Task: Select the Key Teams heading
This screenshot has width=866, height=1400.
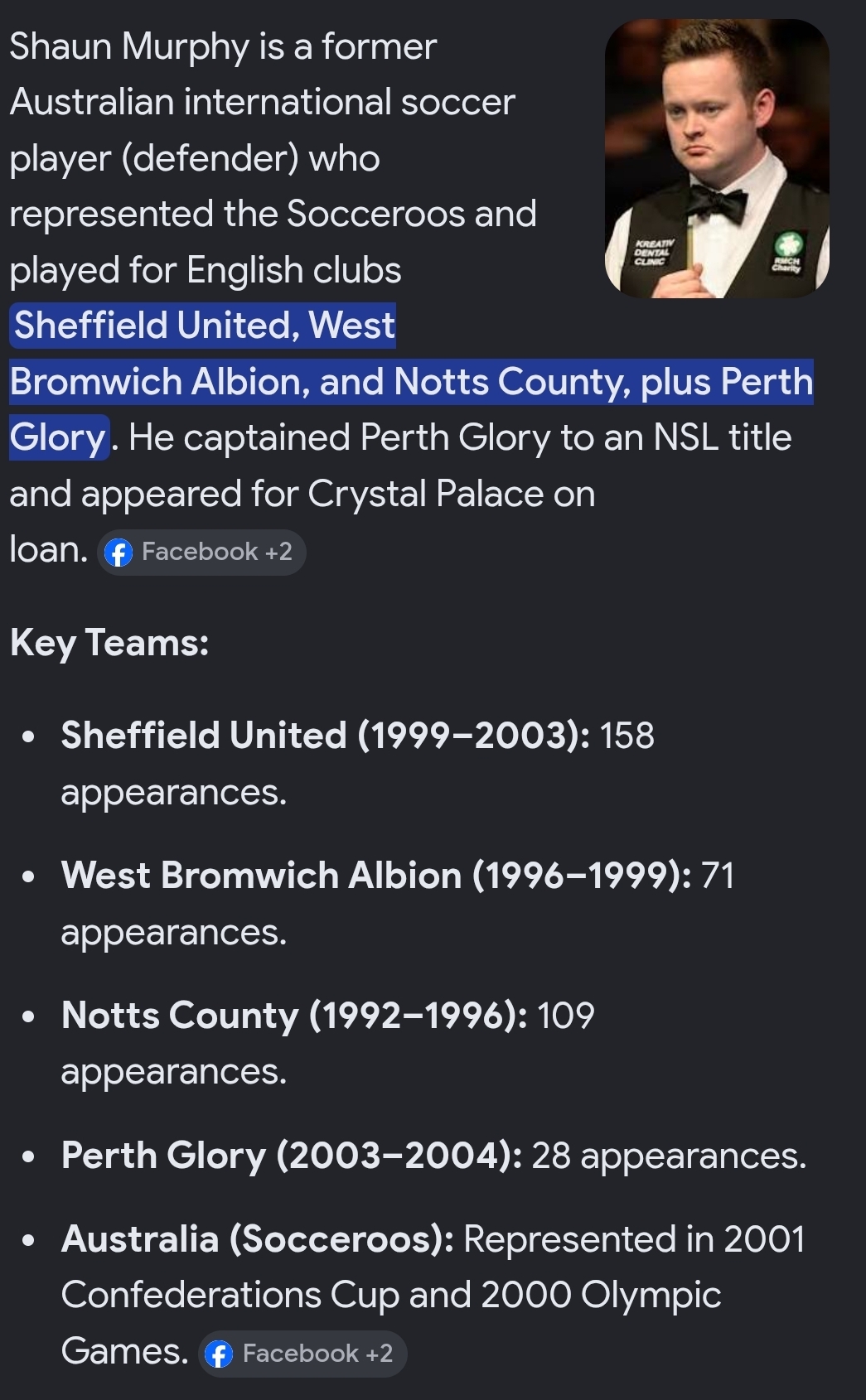Action: [109, 642]
